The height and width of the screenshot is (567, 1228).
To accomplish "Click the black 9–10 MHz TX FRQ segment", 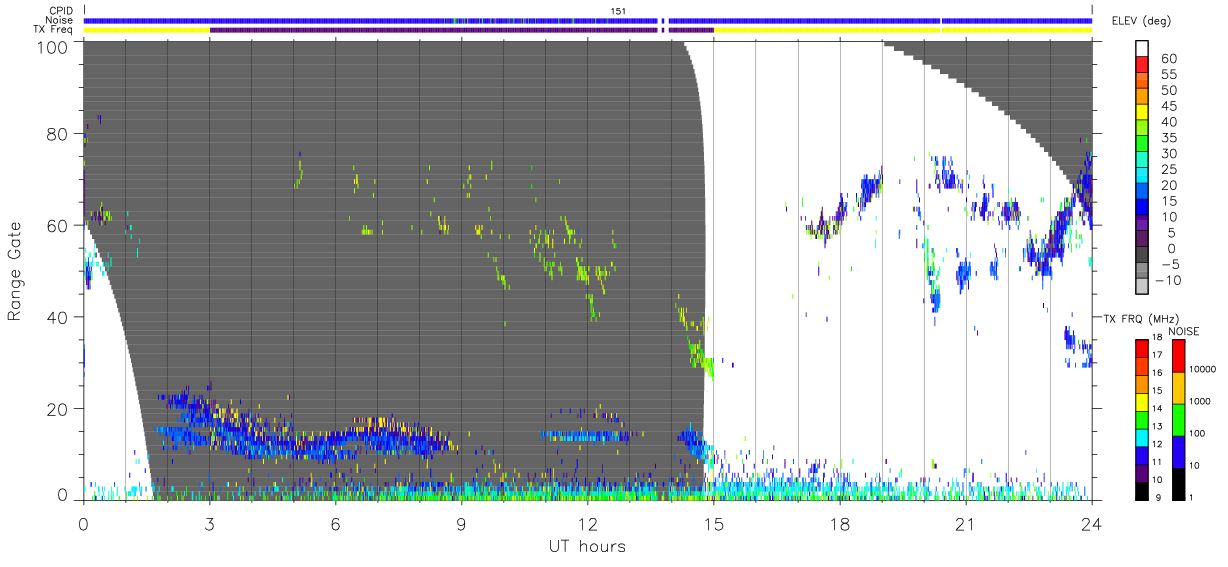I will coord(1143,489).
